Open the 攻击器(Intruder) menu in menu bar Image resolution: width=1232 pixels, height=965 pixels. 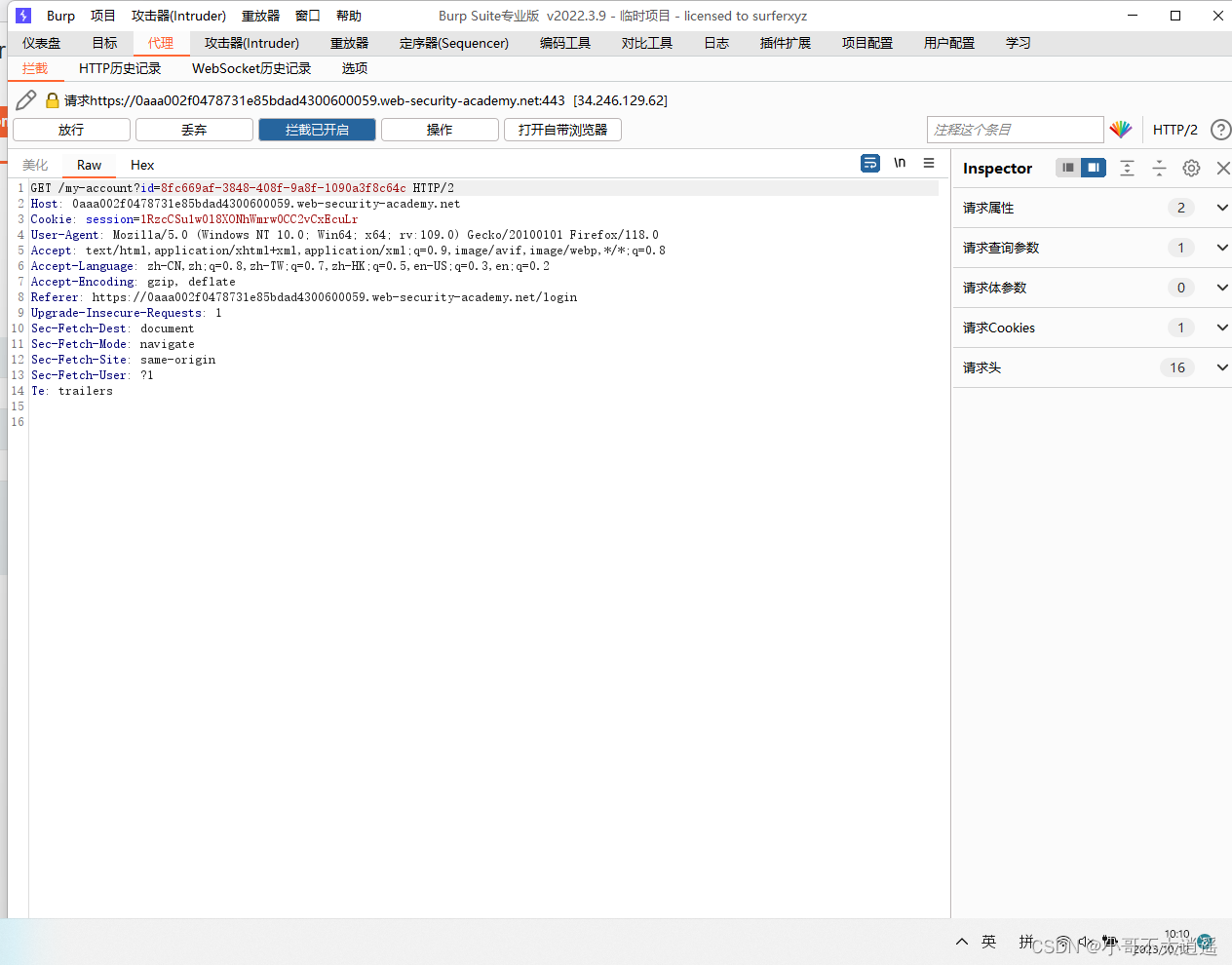(178, 16)
